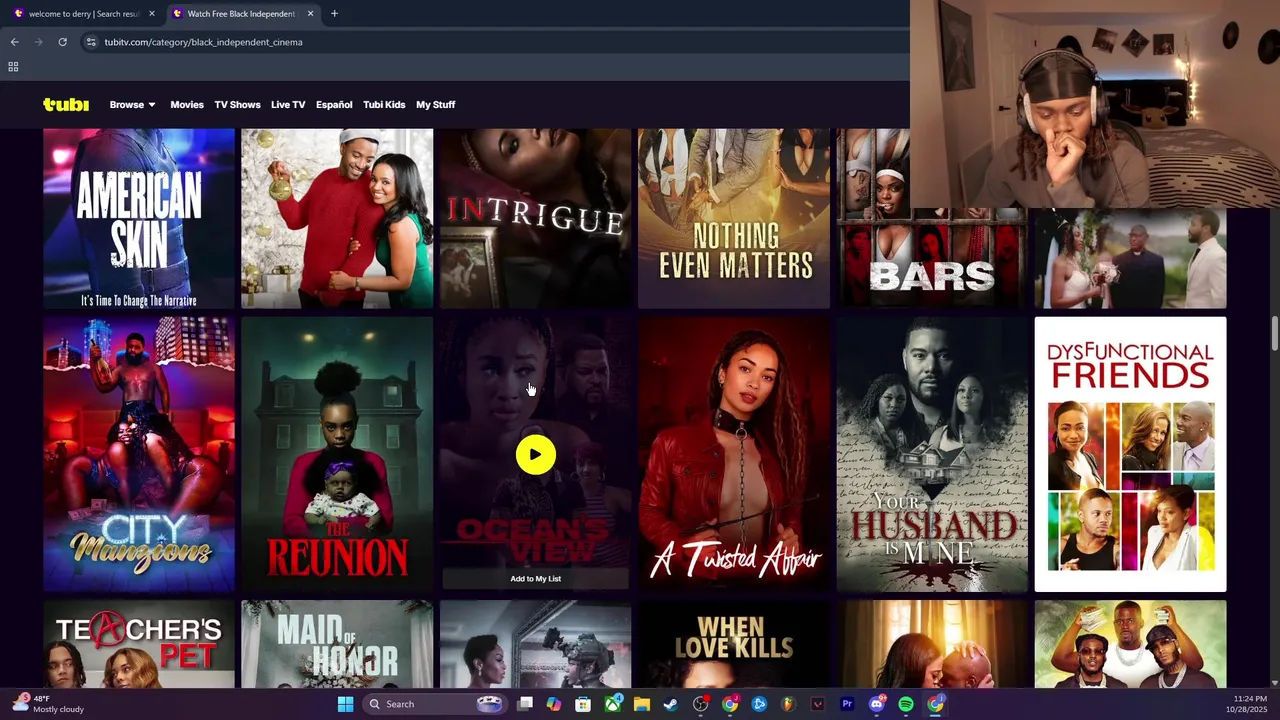1280x720 pixels.
Task: Open the Nothing Even Matters poster
Action: [x=734, y=218]
